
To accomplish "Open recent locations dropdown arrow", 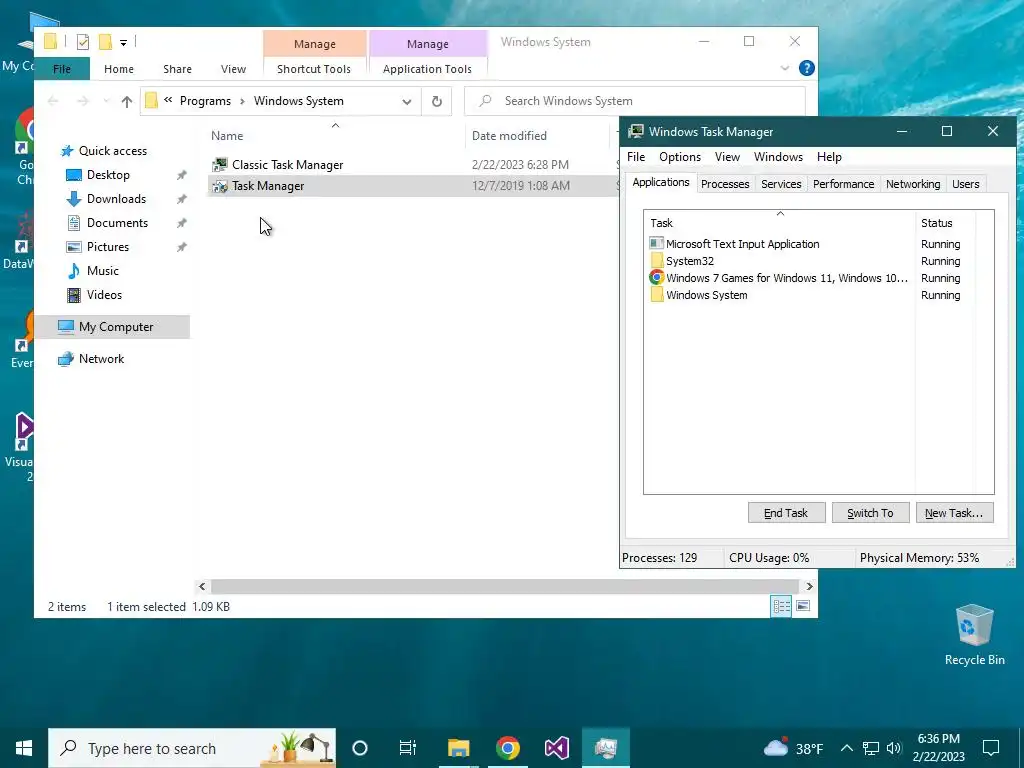I will pyautogui.click(x=106, y=101).
